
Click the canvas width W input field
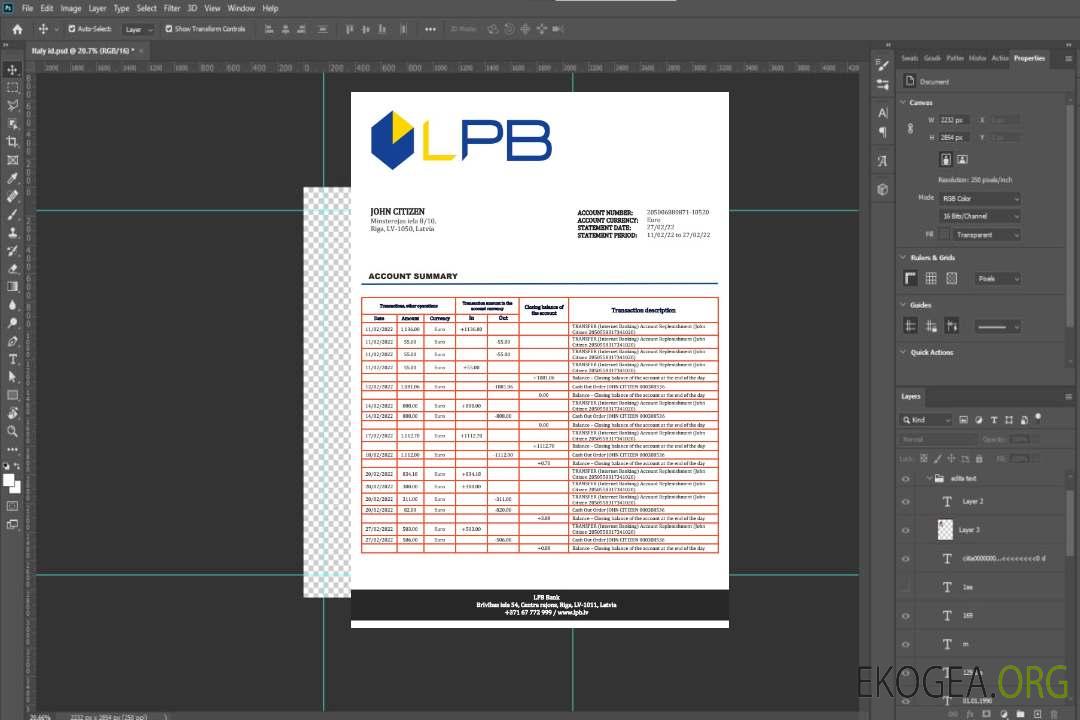coord(954,120)
